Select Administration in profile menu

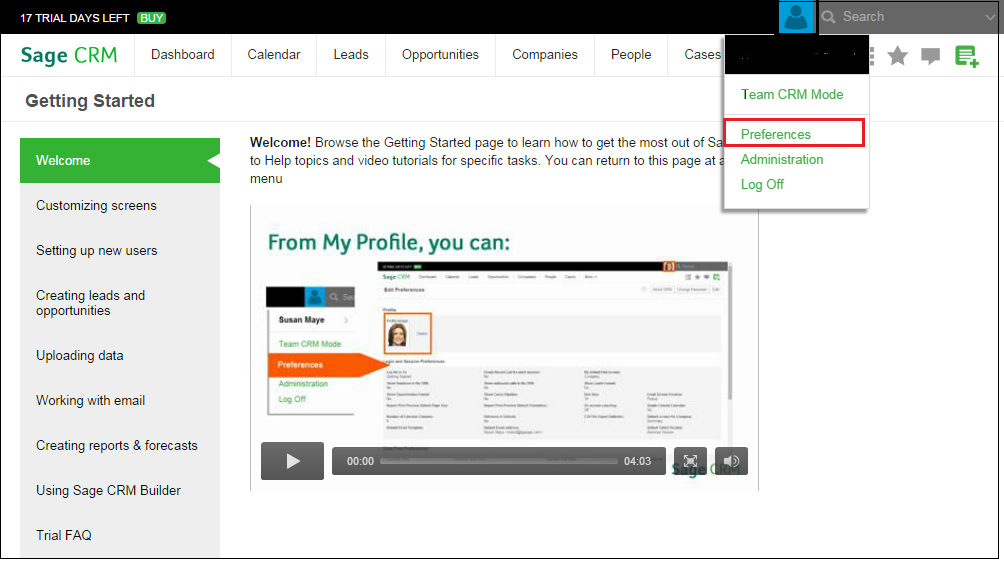[x=782, y=159]
